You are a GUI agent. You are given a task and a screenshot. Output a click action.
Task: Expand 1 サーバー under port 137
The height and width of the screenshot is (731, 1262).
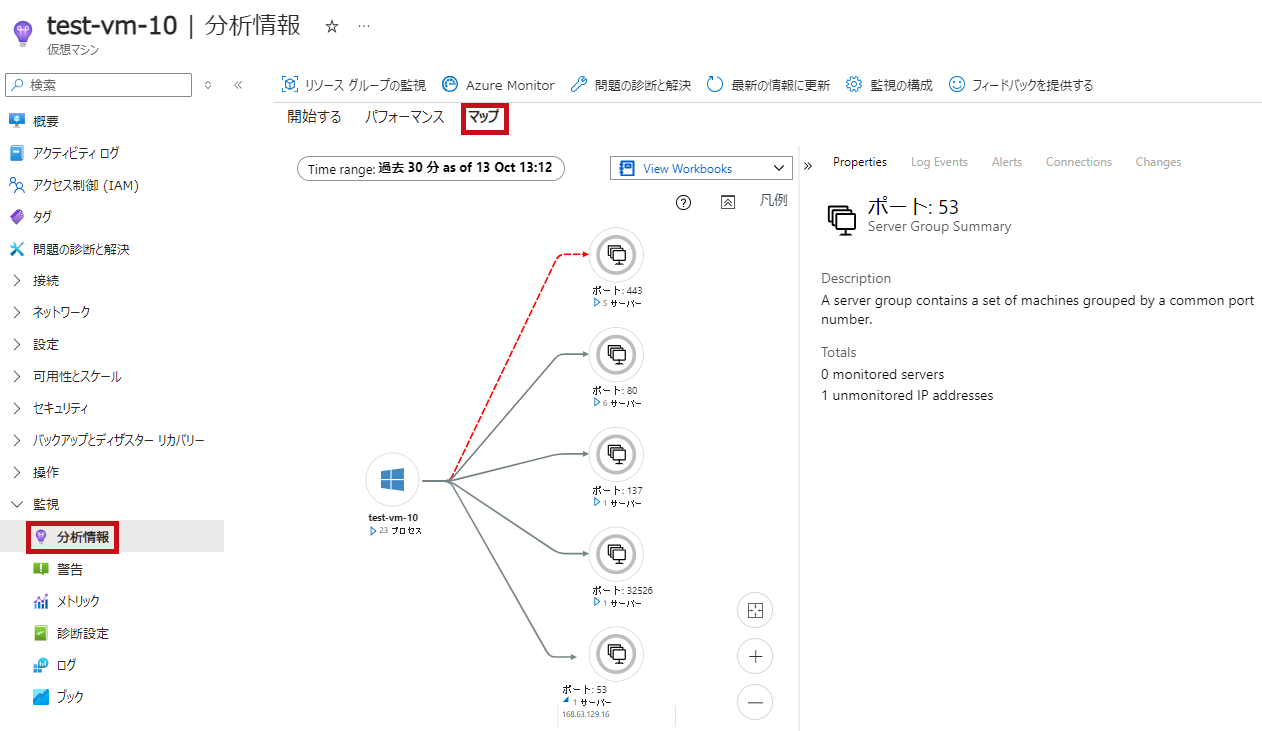coord(616,503)
